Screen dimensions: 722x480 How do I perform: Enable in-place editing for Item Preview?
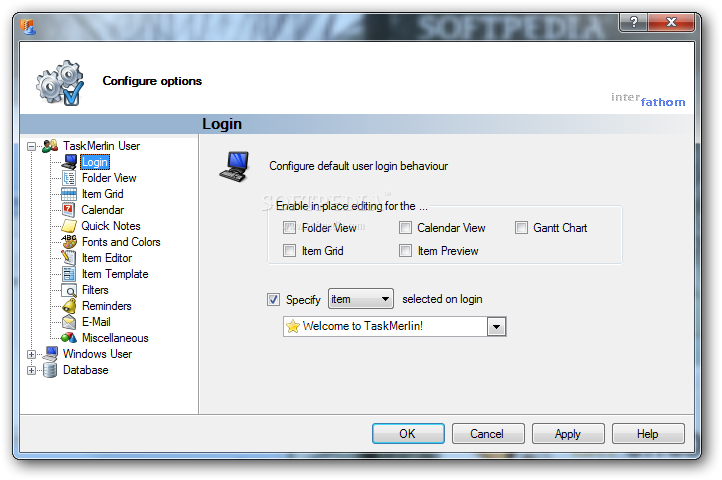[x=405, y=251]
